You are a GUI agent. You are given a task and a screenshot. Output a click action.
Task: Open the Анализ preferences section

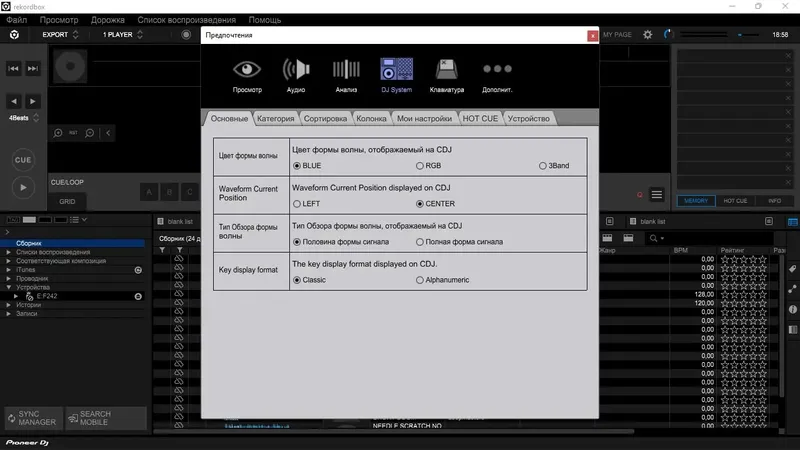346,76
